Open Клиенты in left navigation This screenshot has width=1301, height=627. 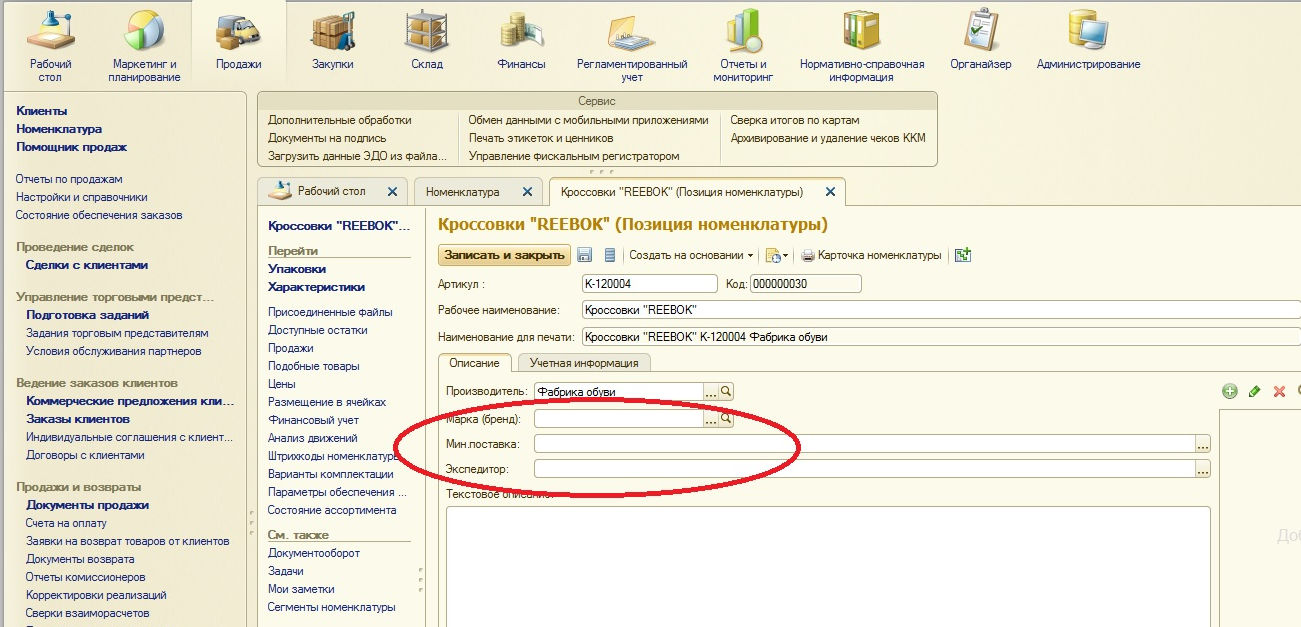(x=42, y=111)
